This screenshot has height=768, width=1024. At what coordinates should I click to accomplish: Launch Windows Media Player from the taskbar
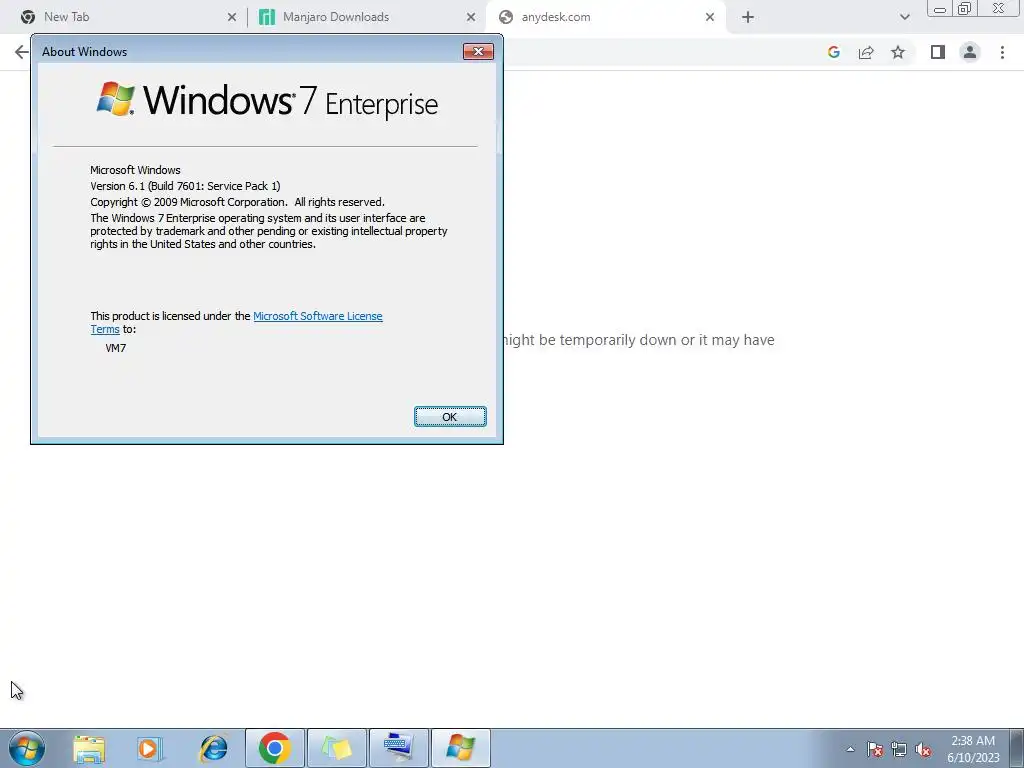click(x=150, y=748)
